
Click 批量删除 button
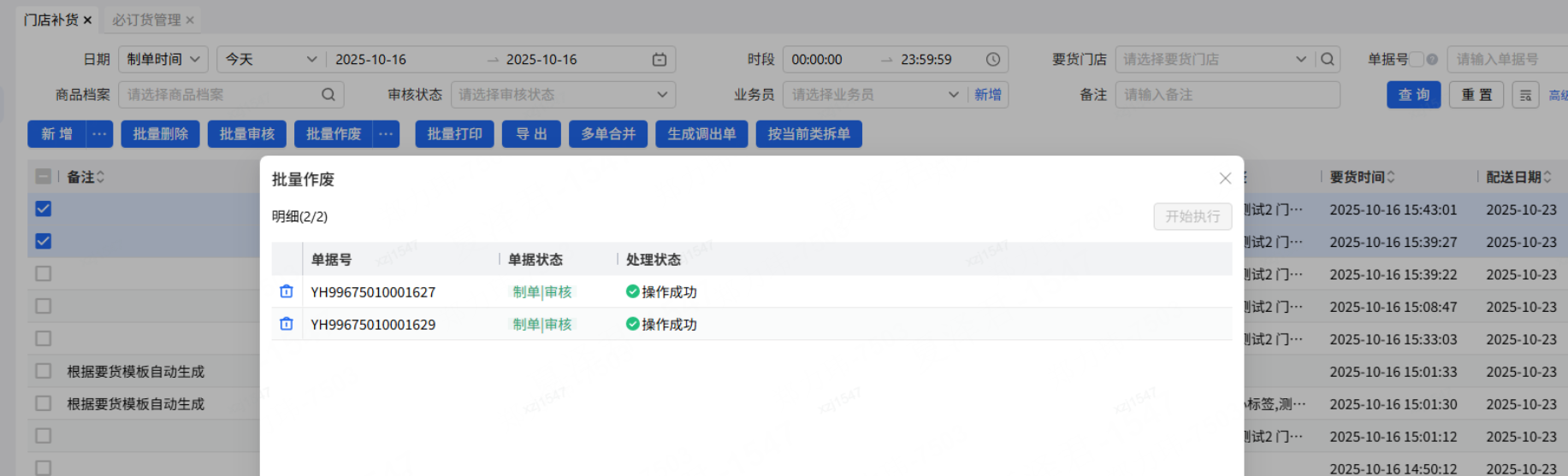coord(160,134)
